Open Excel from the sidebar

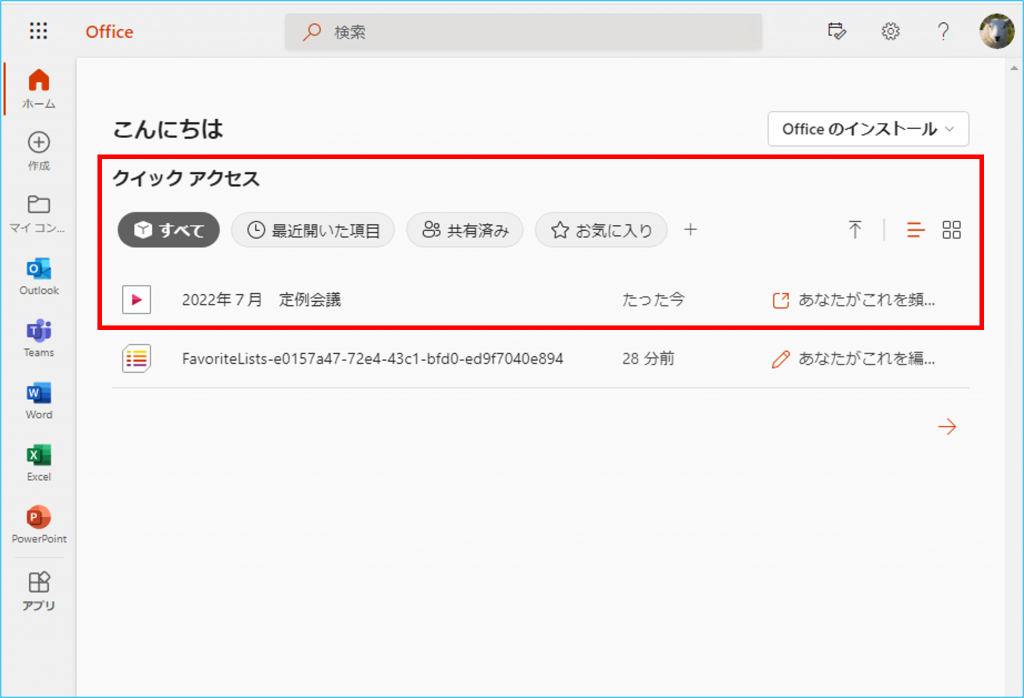pos(39,461)
